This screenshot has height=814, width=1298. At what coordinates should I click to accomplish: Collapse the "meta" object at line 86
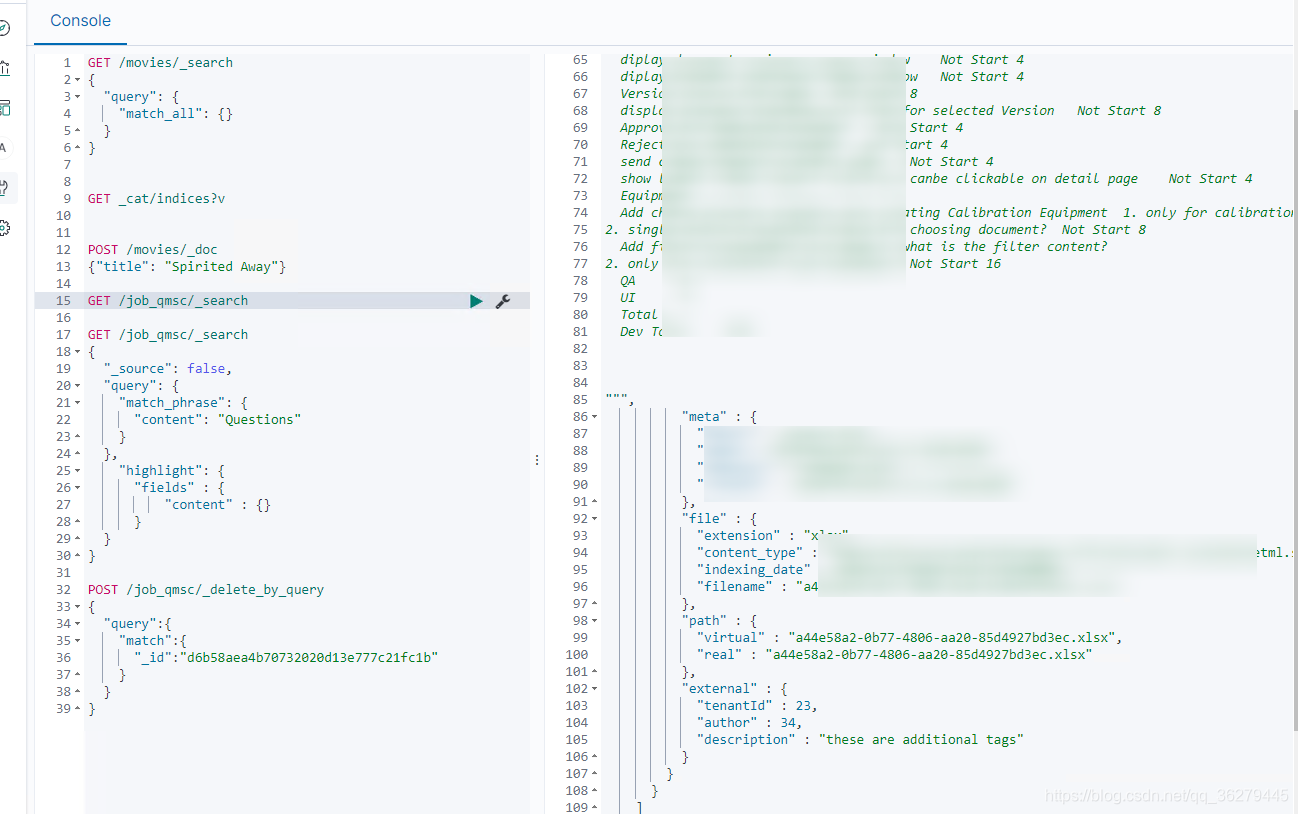[594, 416]
